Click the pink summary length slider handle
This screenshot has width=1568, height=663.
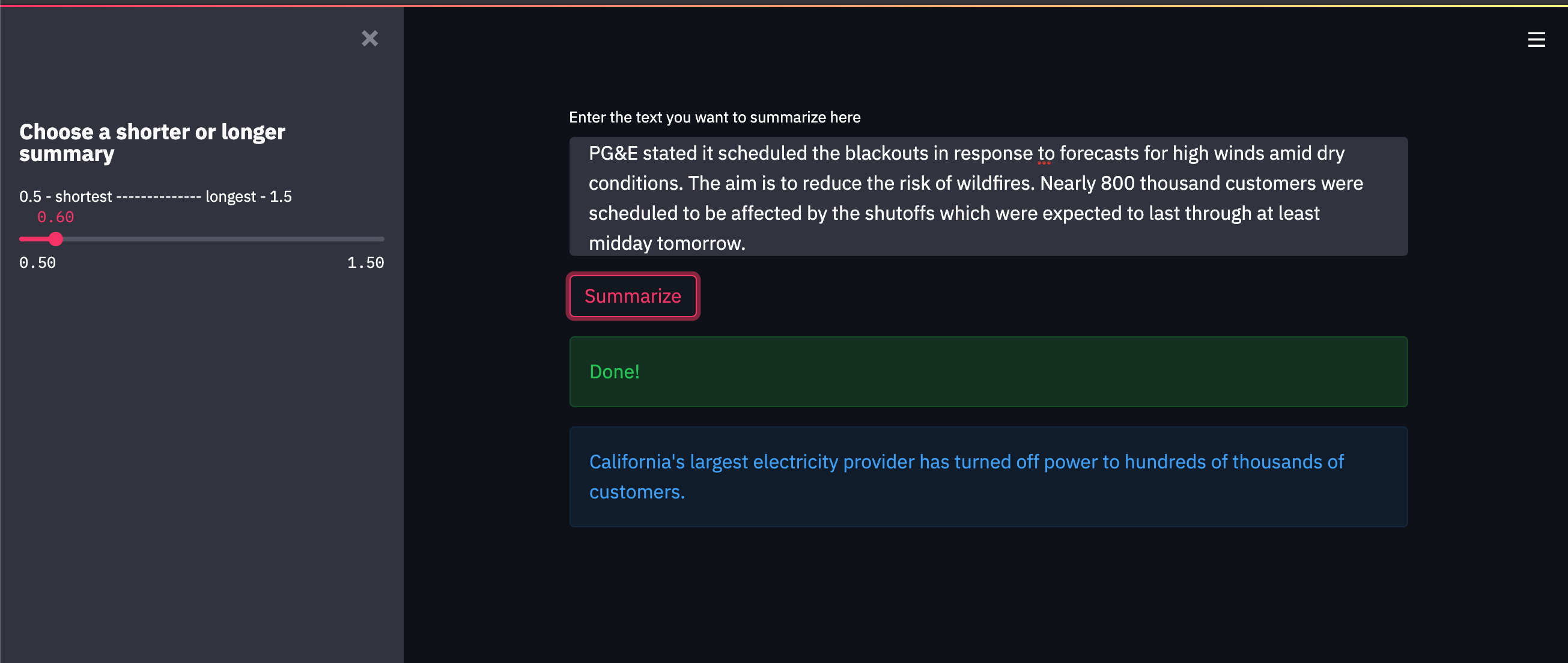[x=55, y=239]
